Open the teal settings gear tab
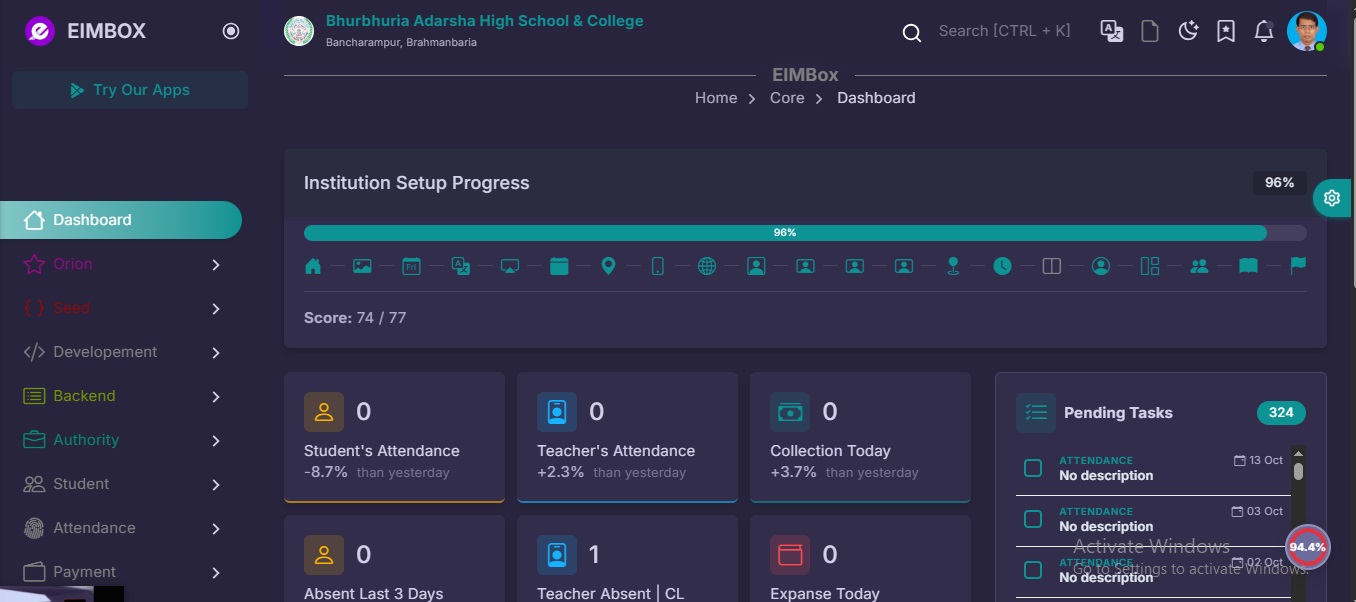 (1332, 198)
